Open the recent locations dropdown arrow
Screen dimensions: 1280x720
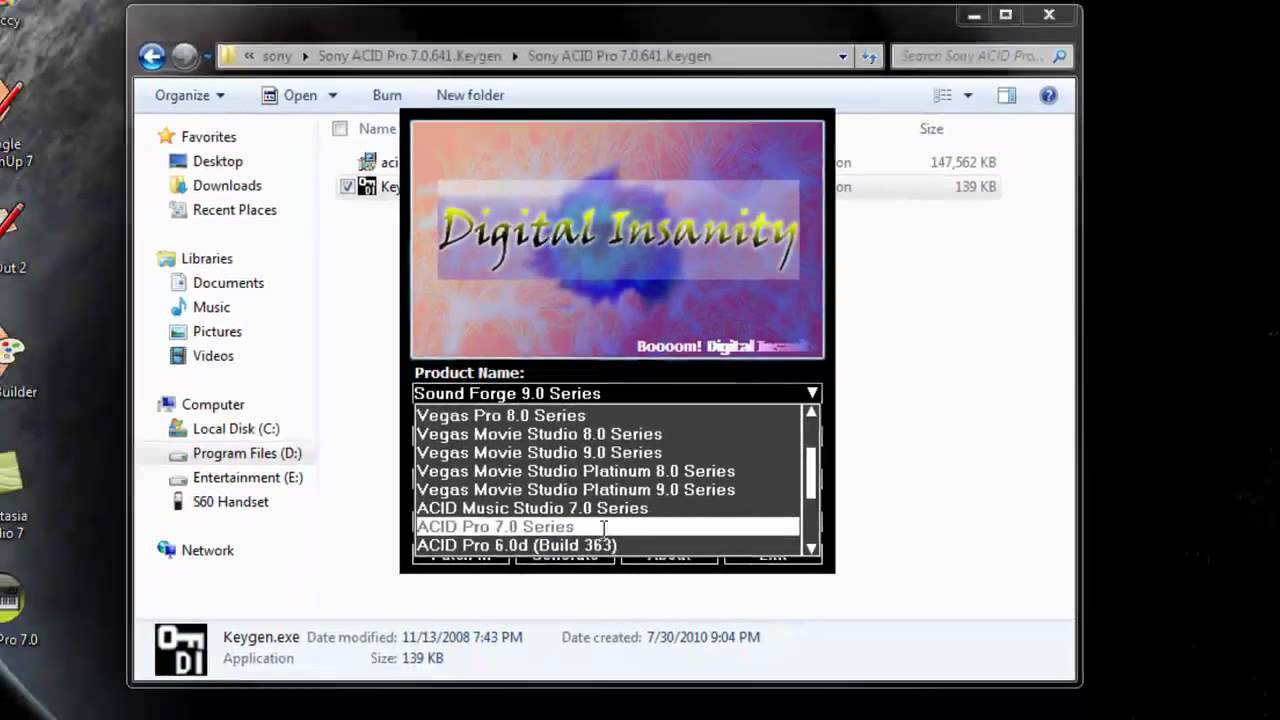[x=207, y=57]
